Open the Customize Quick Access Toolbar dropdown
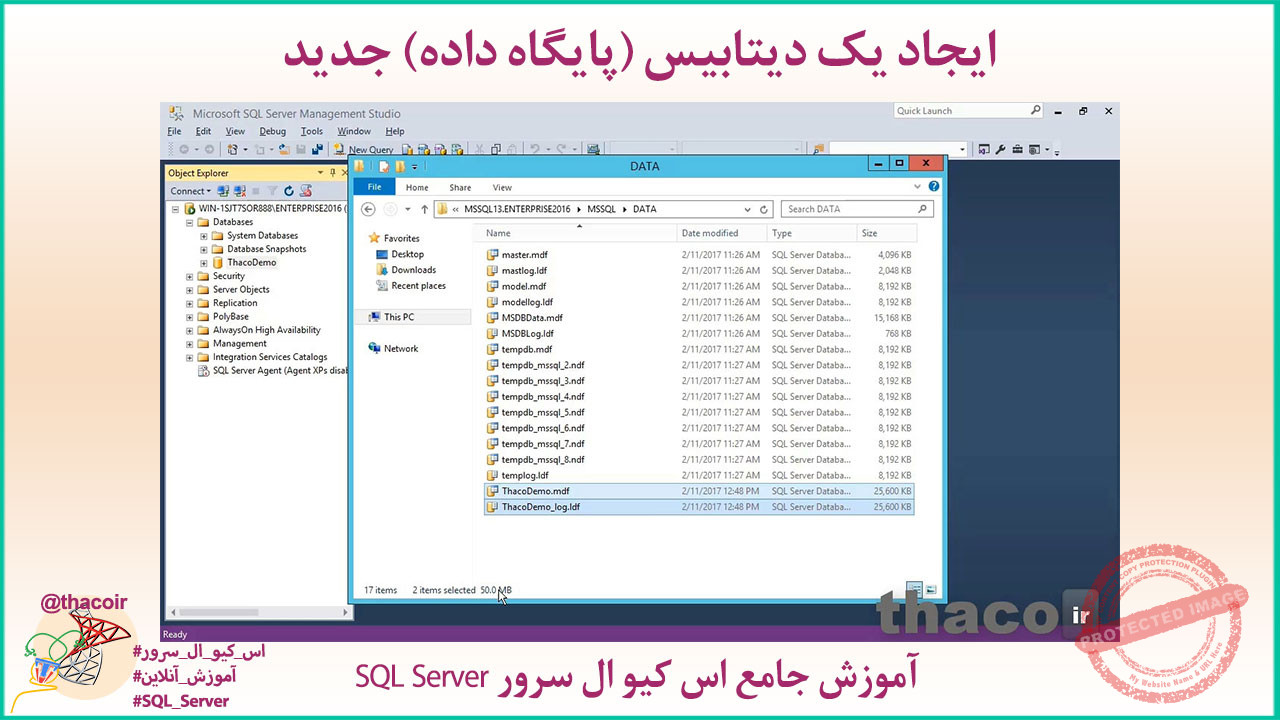The width and height of the screenshot is (1280, 720). point(414,167)
